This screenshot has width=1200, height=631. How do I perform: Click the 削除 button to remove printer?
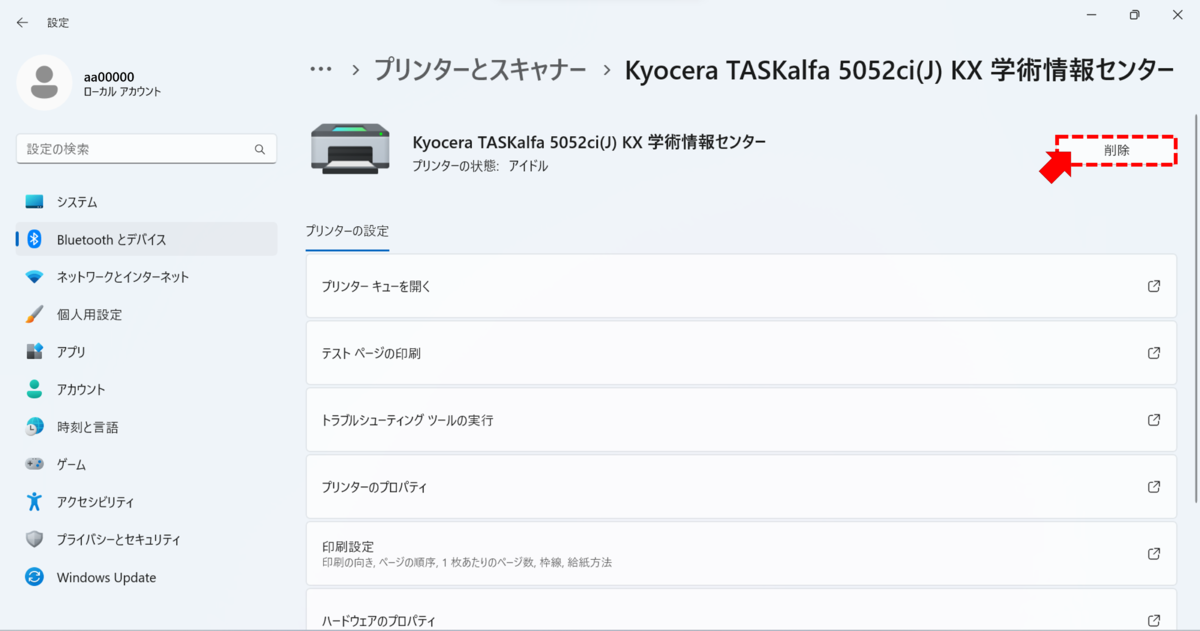tap(1117, 150)
